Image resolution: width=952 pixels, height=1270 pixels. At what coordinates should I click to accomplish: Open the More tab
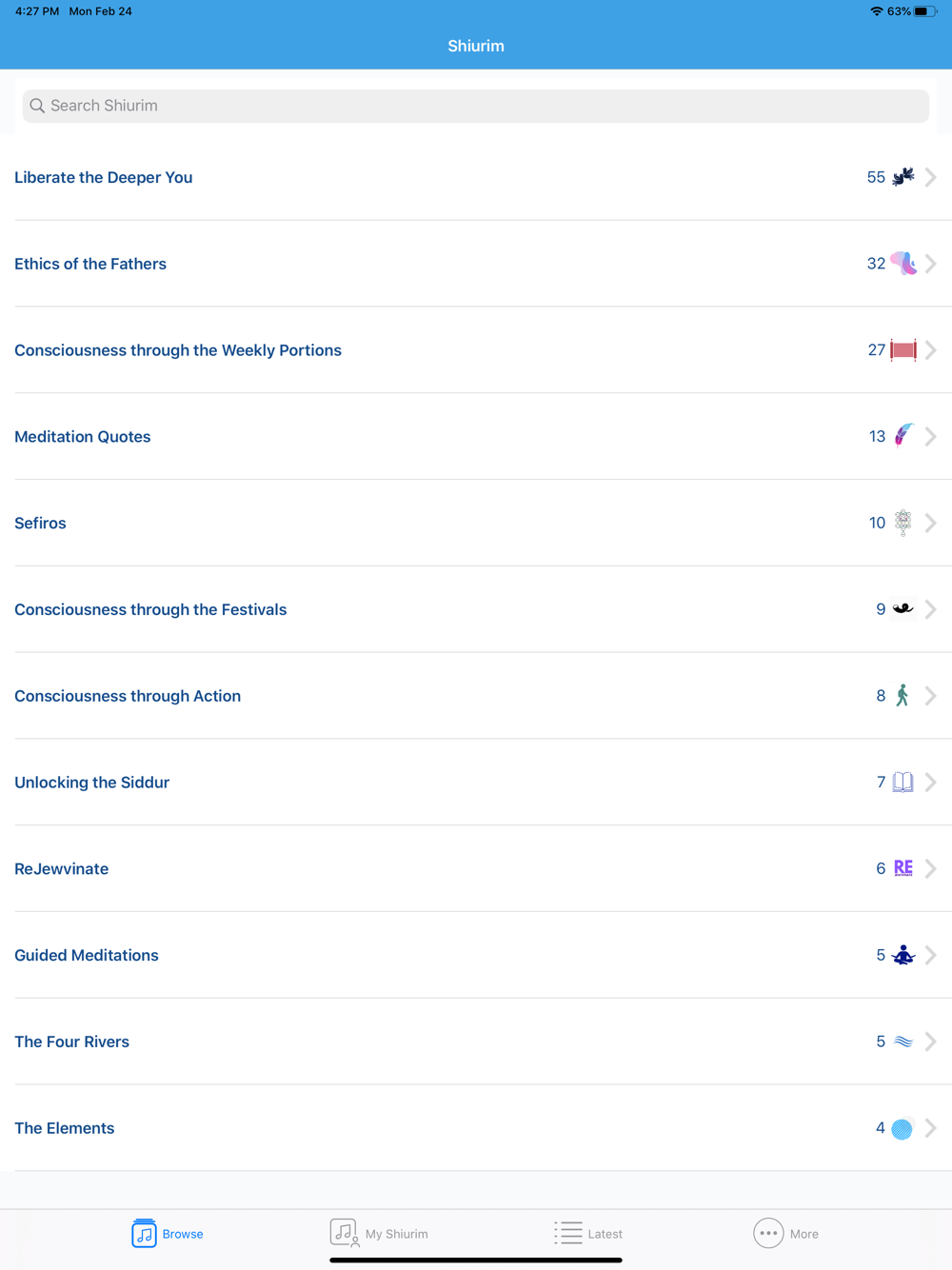(x=785, y=1233)
